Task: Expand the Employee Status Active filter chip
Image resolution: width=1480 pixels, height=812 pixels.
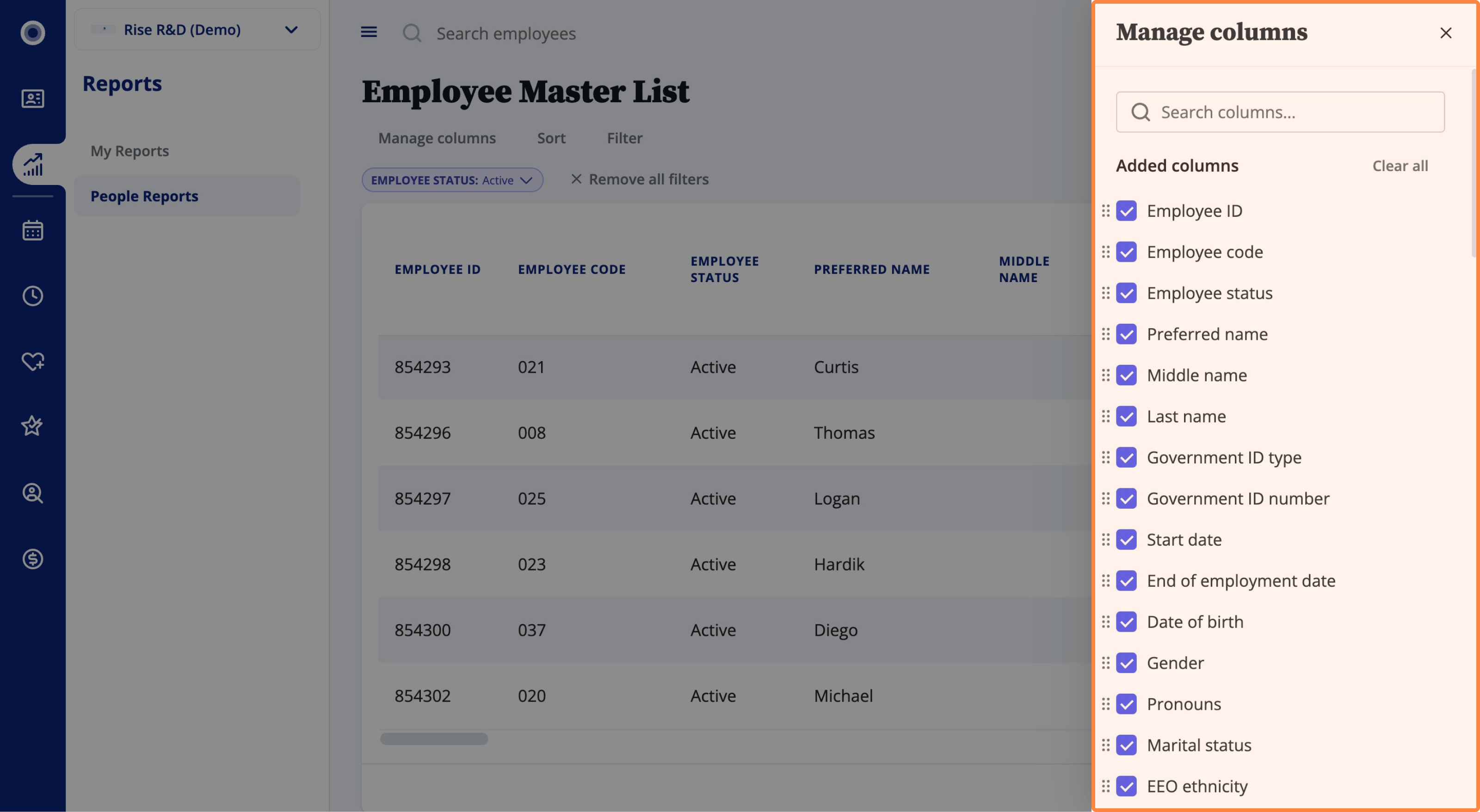Action: click(x=452, y=180)
